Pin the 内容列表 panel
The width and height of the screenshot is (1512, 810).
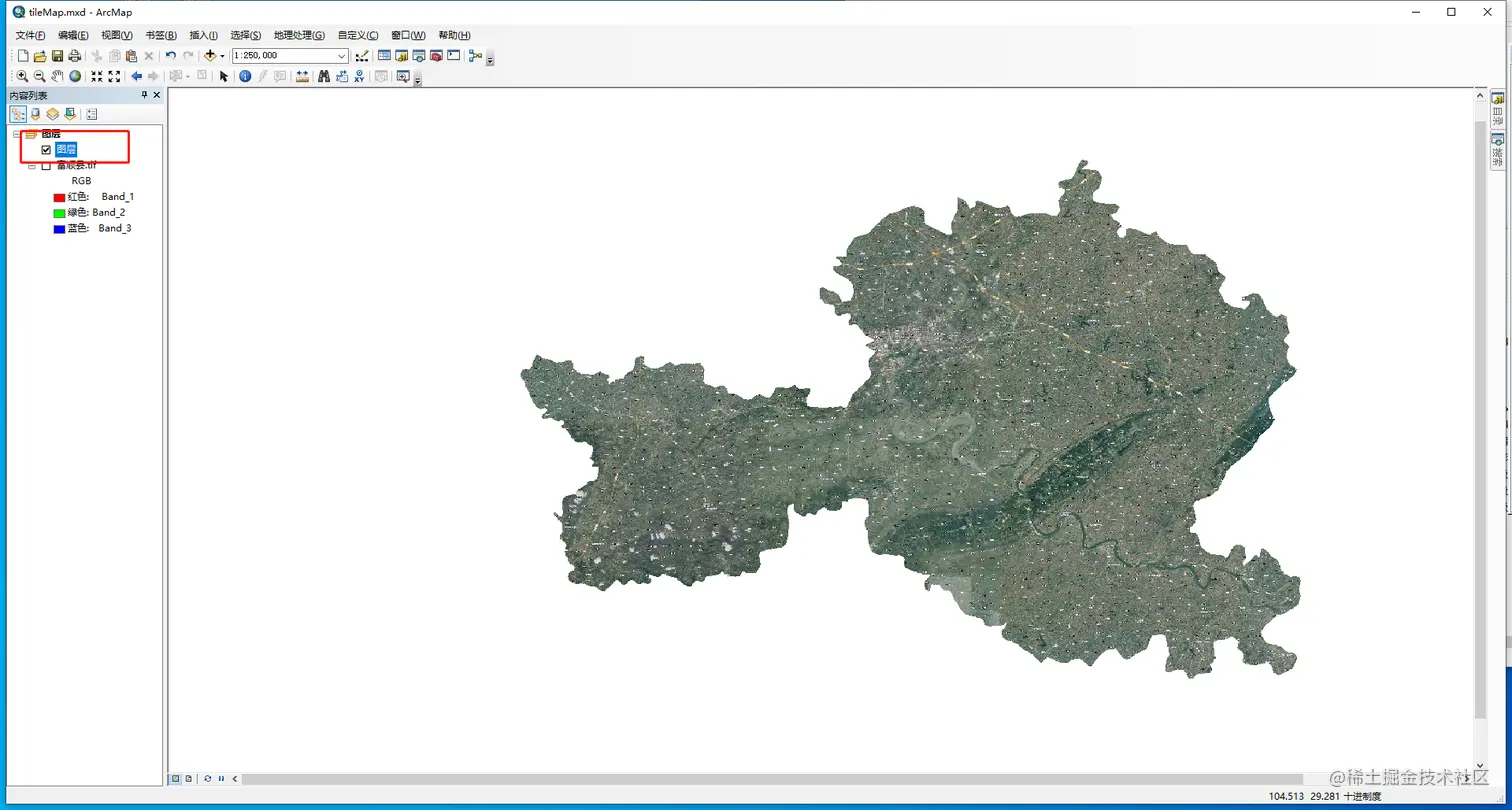144,95
